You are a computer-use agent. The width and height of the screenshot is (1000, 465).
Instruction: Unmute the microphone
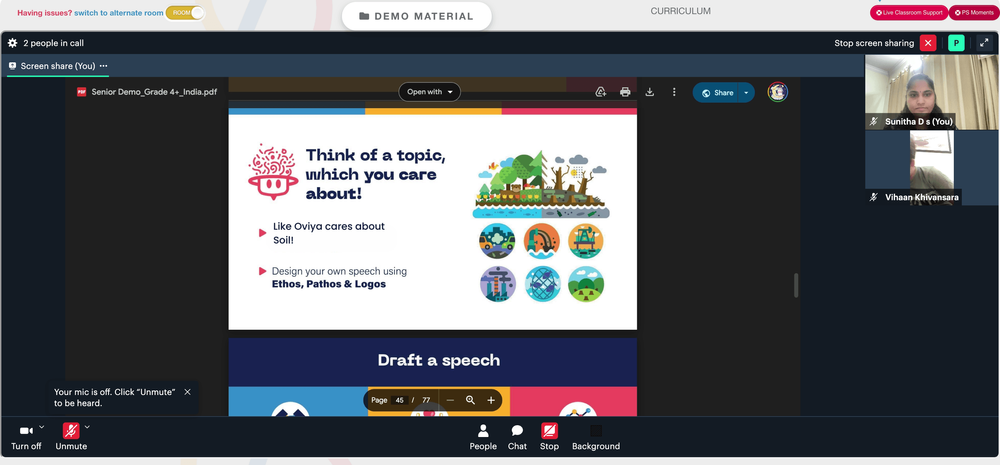[x=71, y=437]
